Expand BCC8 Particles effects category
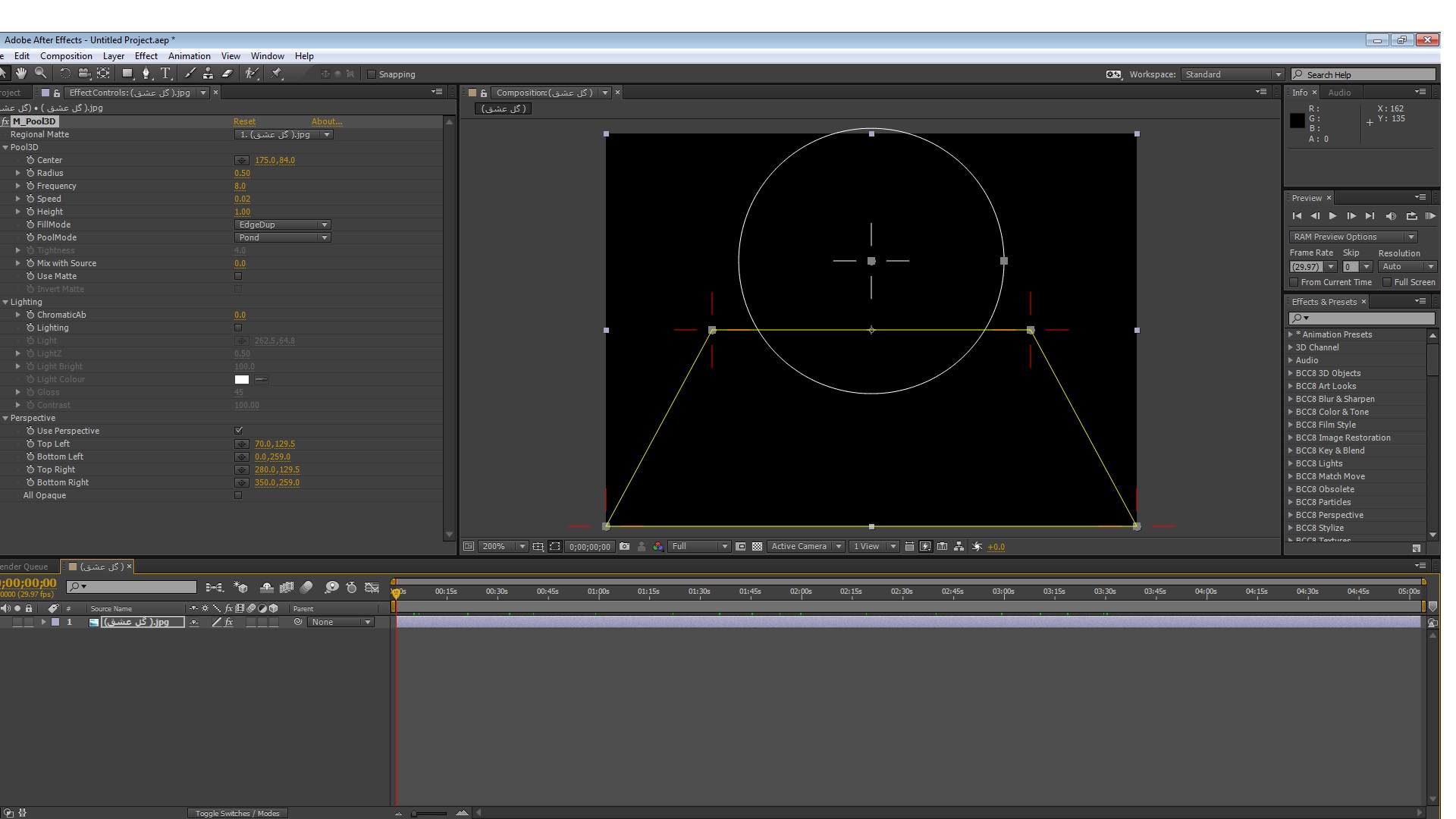This screenshot has height=819, width=1456. pyautogui.click(x=1291, y=502)
